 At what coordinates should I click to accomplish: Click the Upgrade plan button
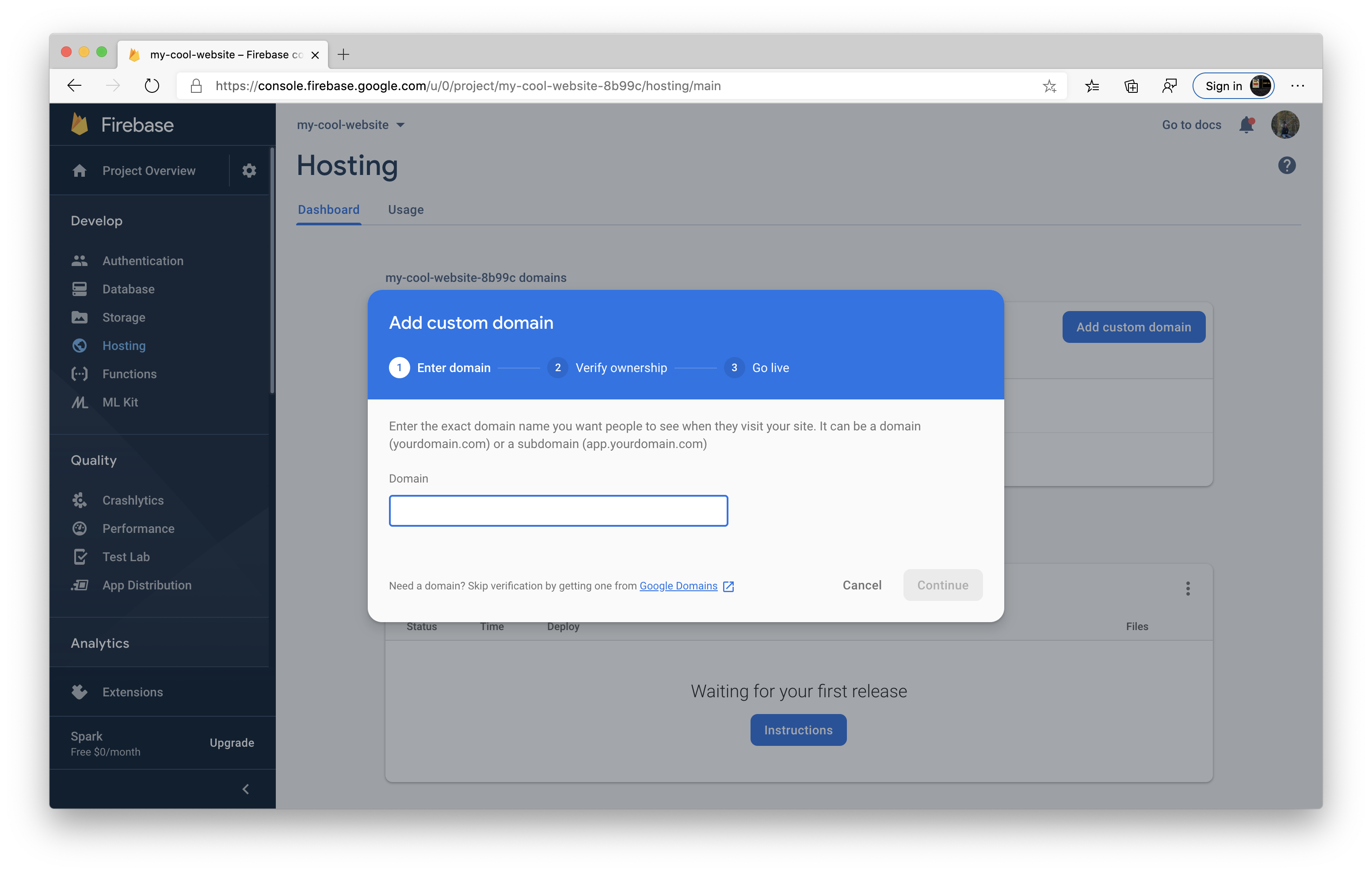(231, 742)
